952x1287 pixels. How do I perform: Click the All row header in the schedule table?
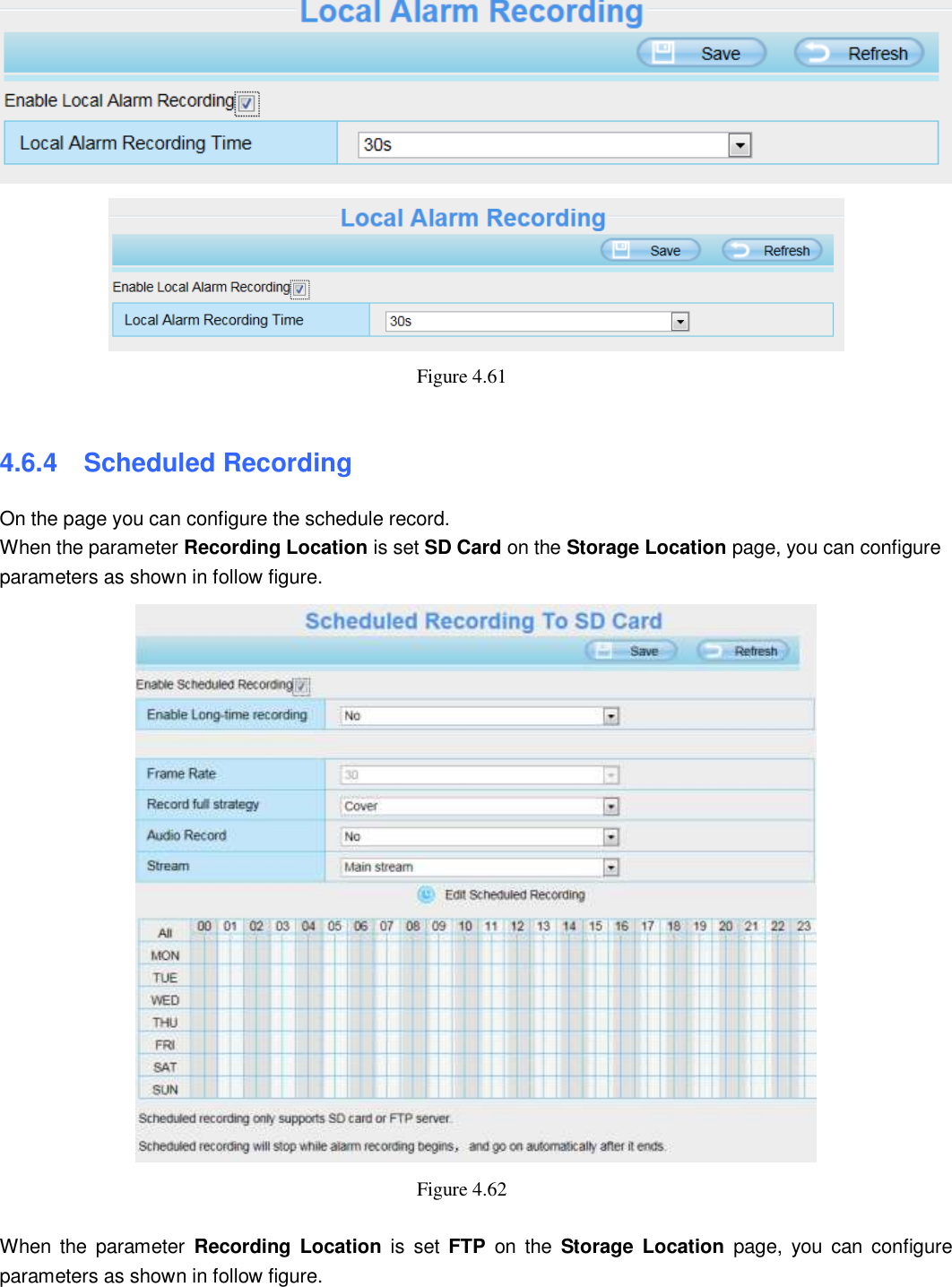coord(164,932)
